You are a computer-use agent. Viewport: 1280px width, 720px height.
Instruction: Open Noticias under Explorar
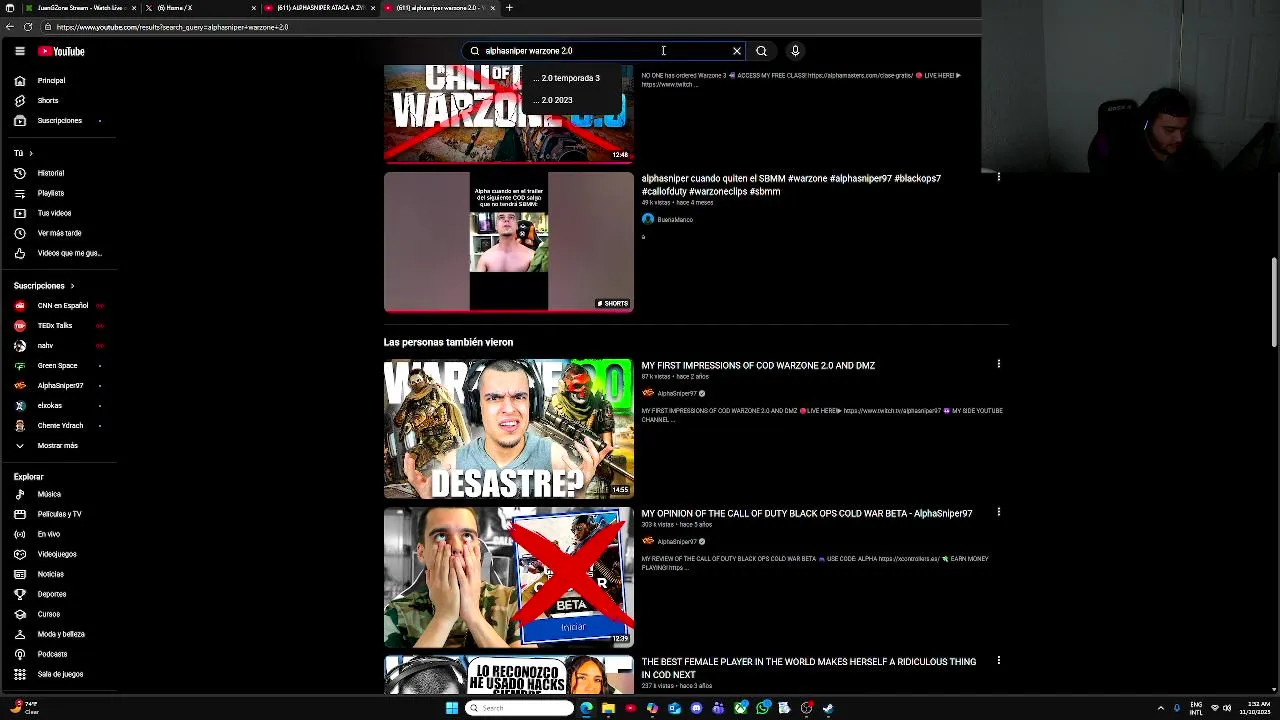tap(59, 574)
